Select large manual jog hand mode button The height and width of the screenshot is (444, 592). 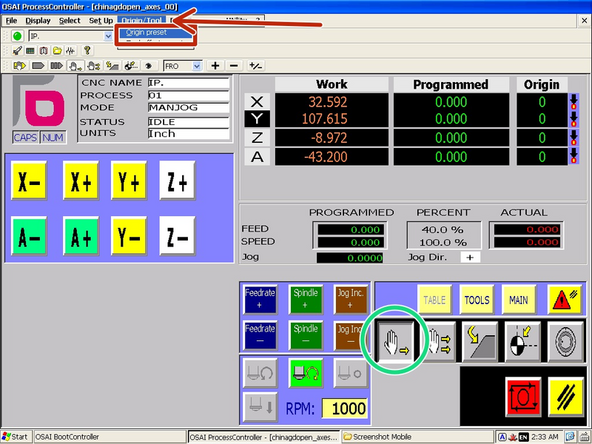pos(395,341)
